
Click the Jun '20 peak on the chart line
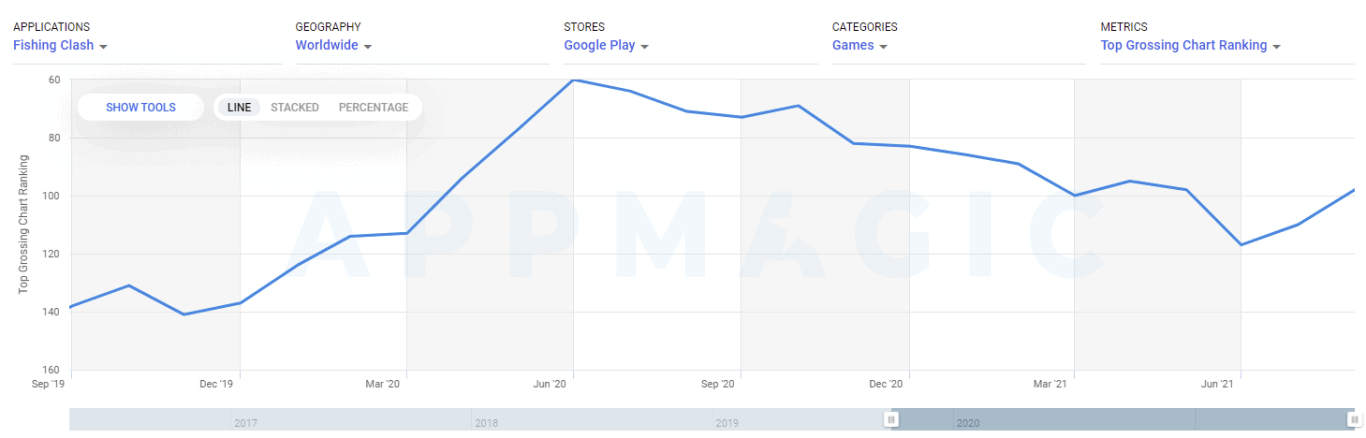pos(574,80)
